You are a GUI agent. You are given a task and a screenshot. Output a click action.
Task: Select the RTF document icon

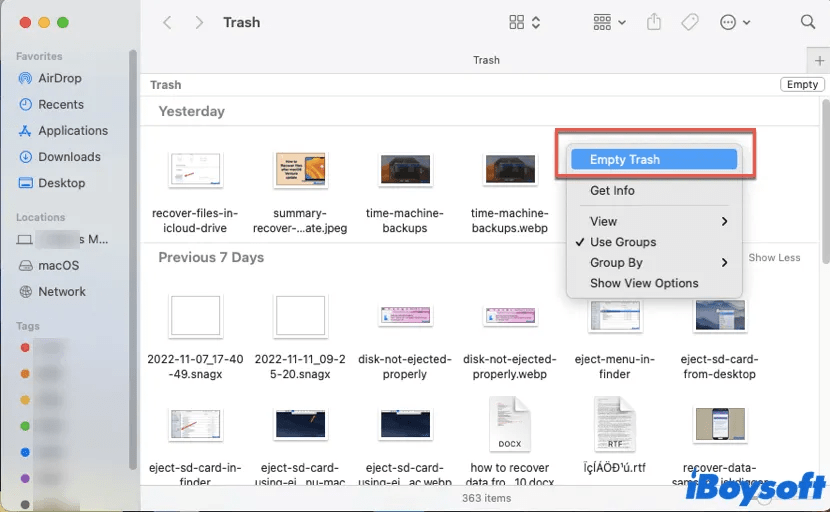point(614,424)
